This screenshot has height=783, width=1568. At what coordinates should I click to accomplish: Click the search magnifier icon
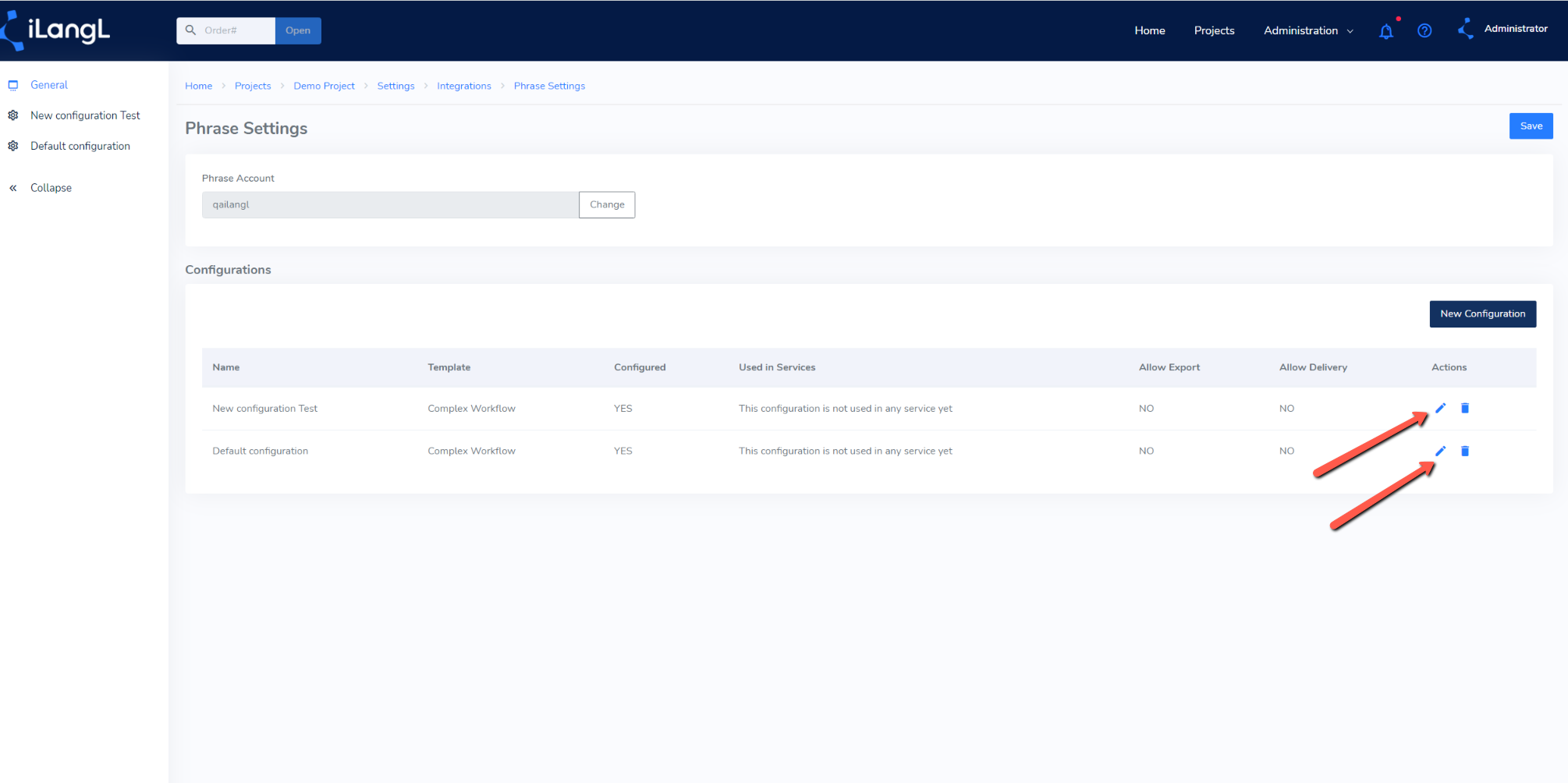pos(190,30)
